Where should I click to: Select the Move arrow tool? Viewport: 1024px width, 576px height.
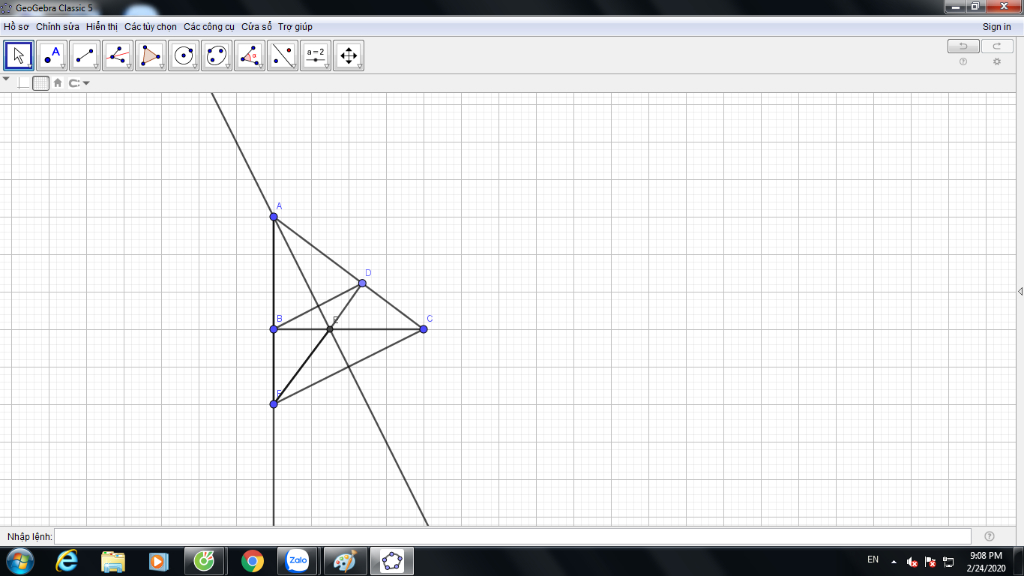18,56
